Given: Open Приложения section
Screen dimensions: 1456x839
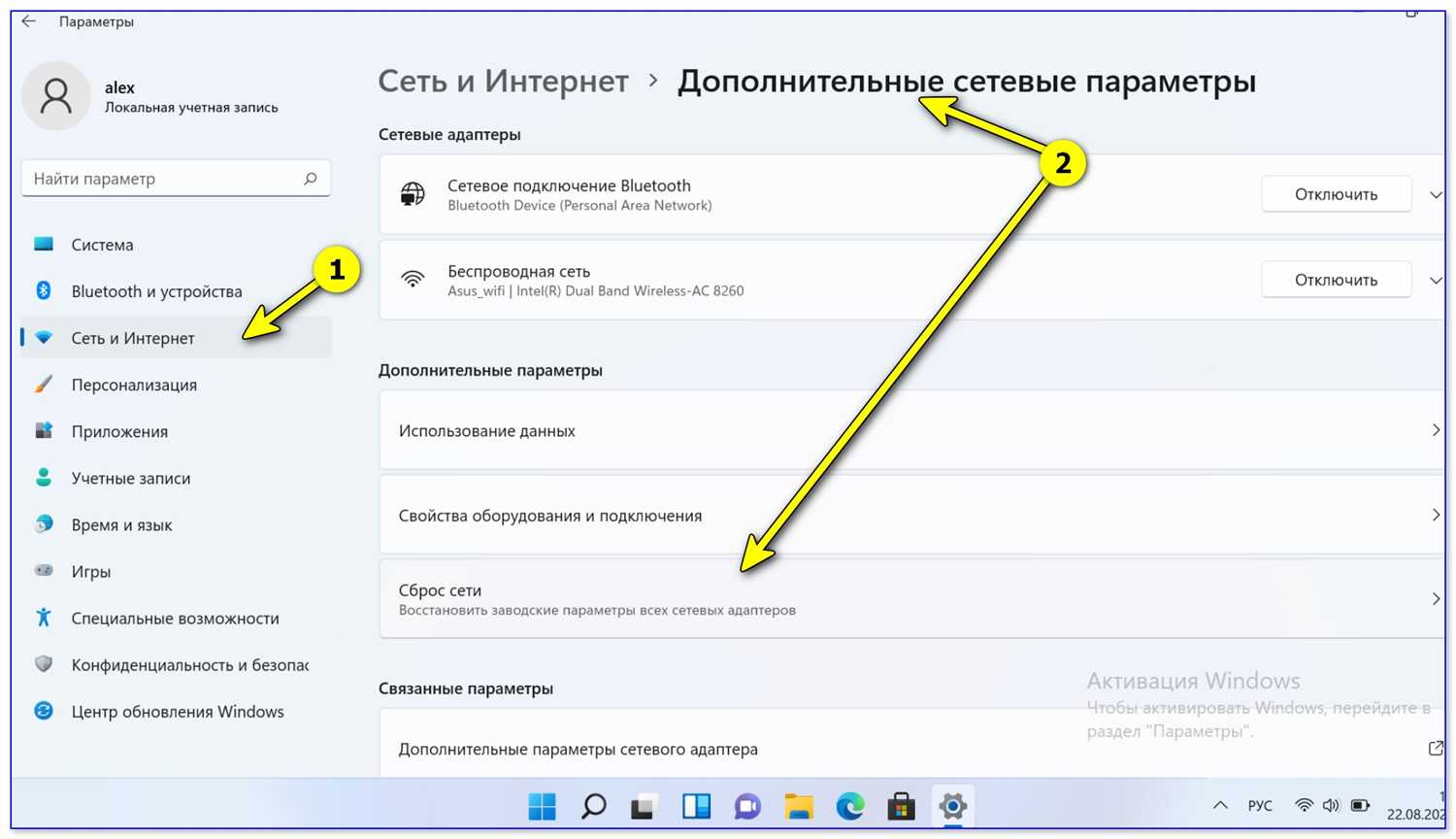Looking at the screenshot, I should tap(176, 431).
